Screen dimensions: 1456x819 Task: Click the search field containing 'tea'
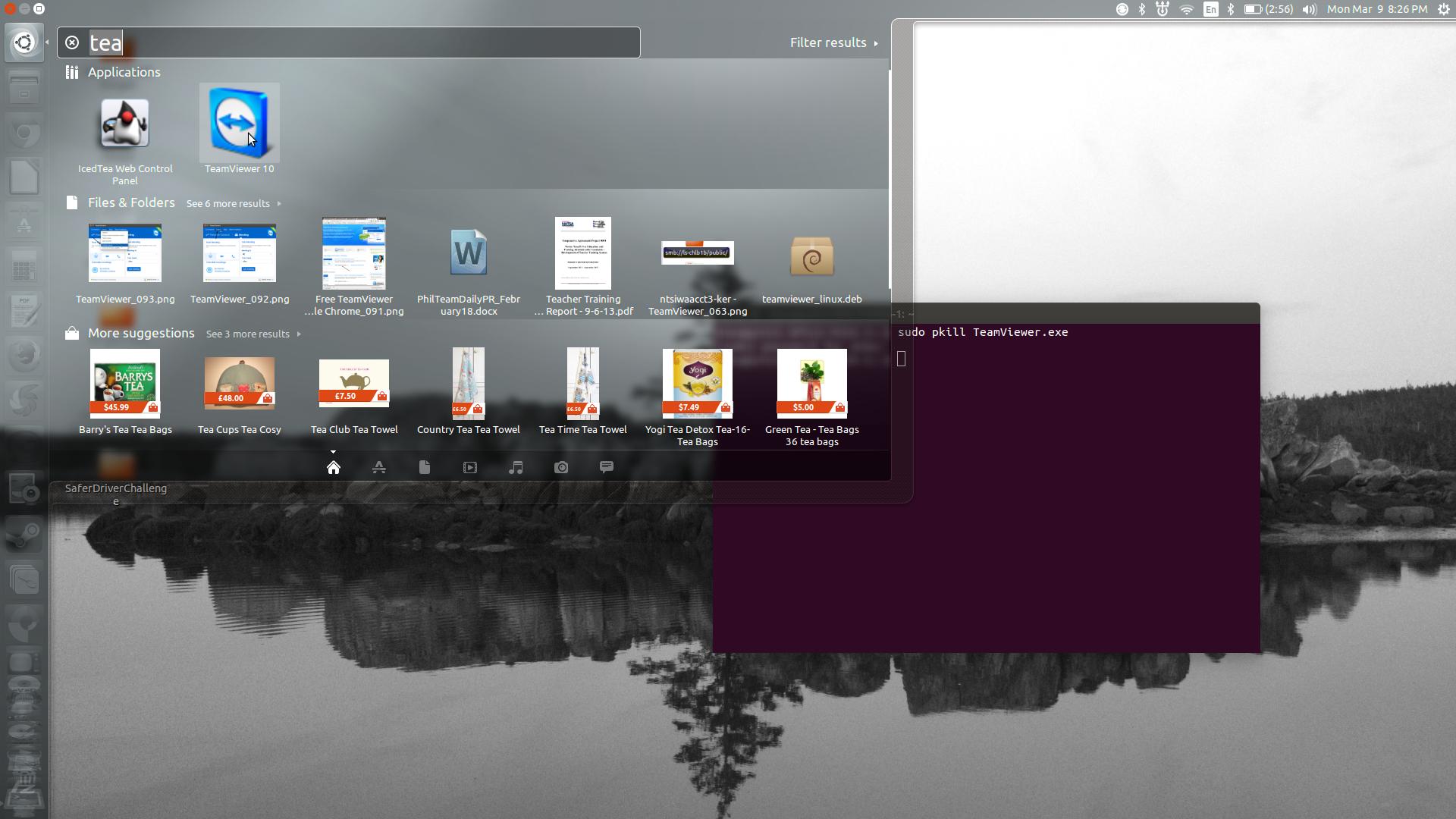[349, 42]
